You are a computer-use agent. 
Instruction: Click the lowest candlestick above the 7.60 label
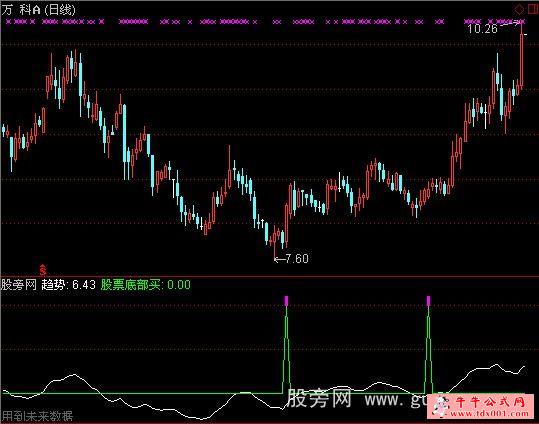274,240
